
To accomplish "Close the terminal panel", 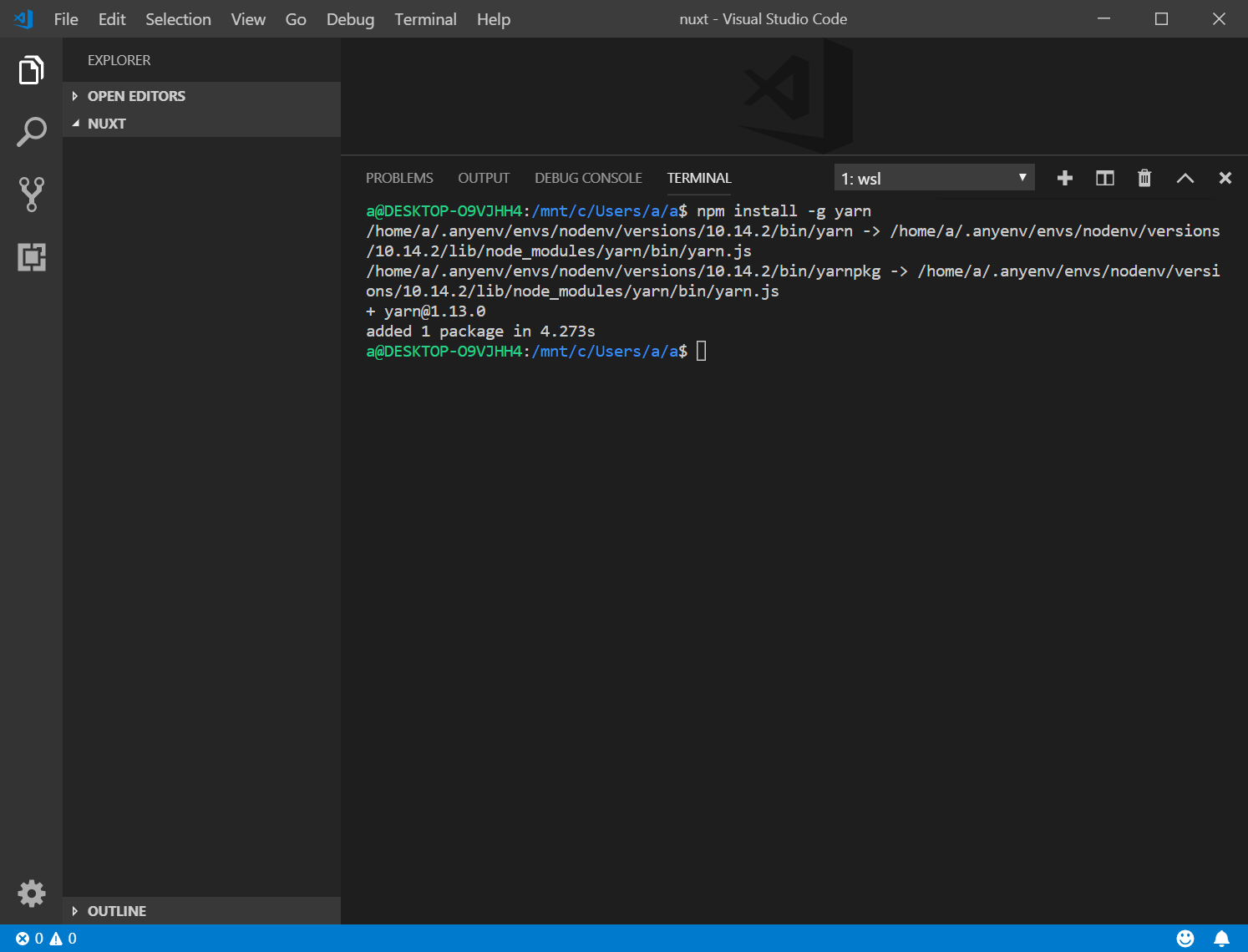I will 1225,178.
